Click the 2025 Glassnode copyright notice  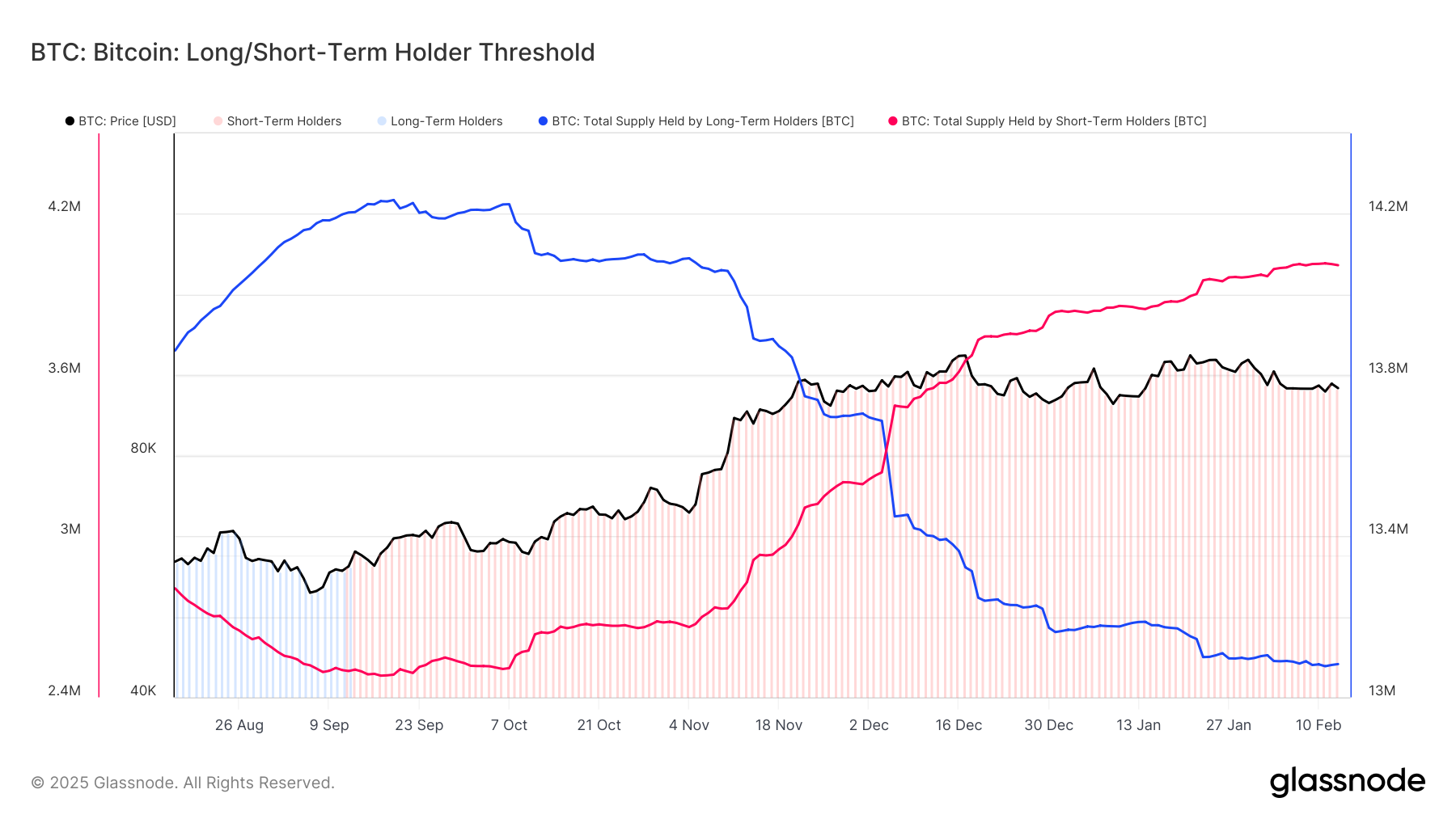[183, 783]
